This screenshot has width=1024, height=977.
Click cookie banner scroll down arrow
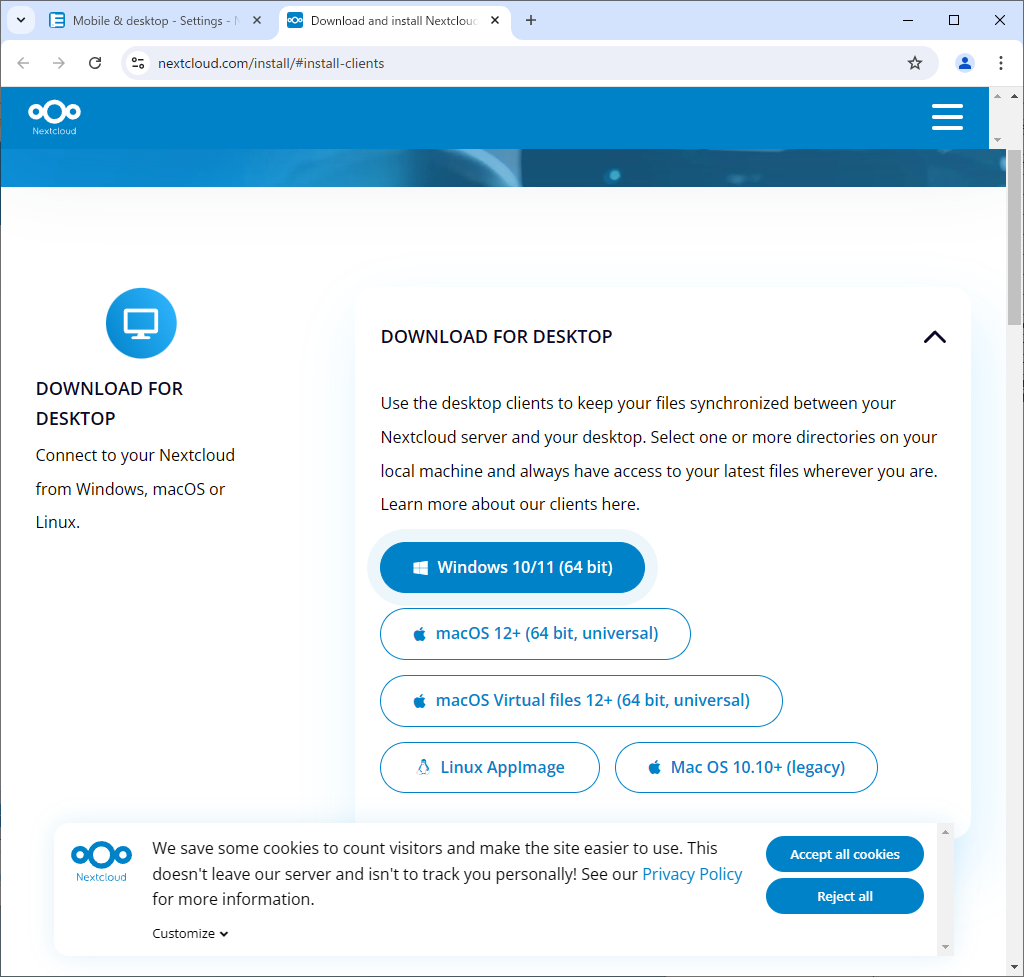pyautogui.click(x=945, y=946)
